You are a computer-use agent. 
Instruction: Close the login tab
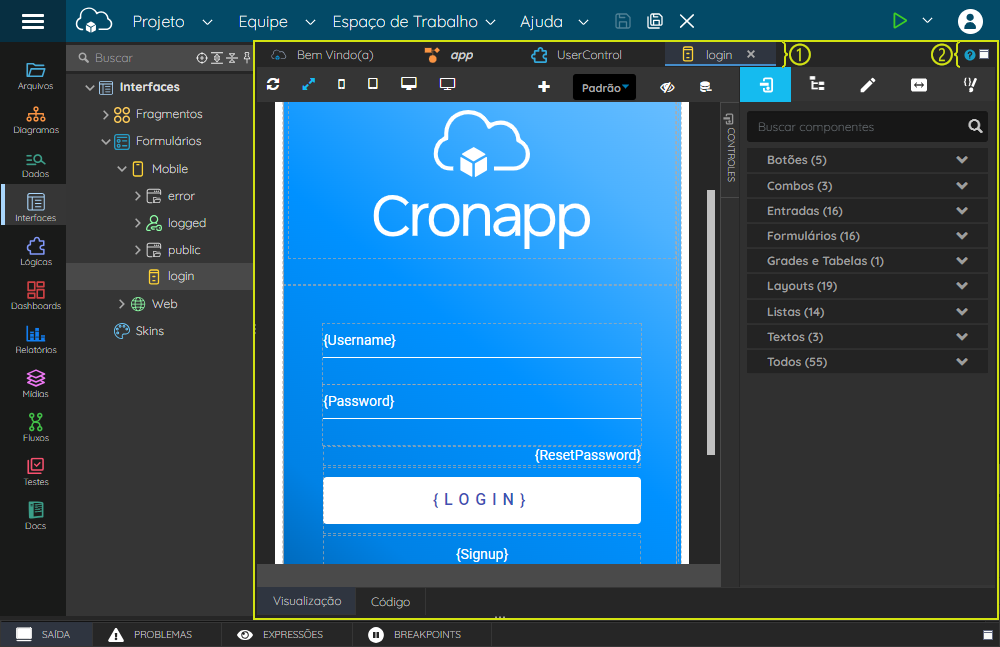pyautogui.click(x=751, y=54)
